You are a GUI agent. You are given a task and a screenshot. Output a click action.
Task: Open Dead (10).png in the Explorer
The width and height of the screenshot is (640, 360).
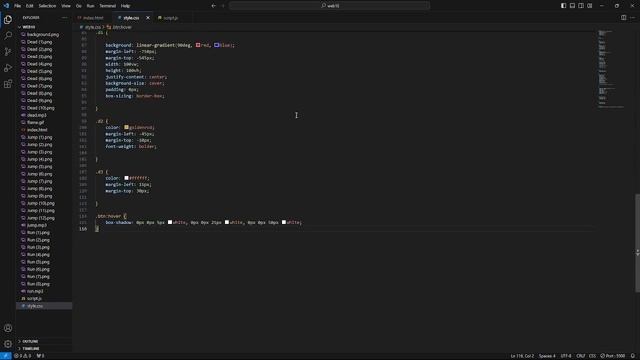click(x=40, y=108)
